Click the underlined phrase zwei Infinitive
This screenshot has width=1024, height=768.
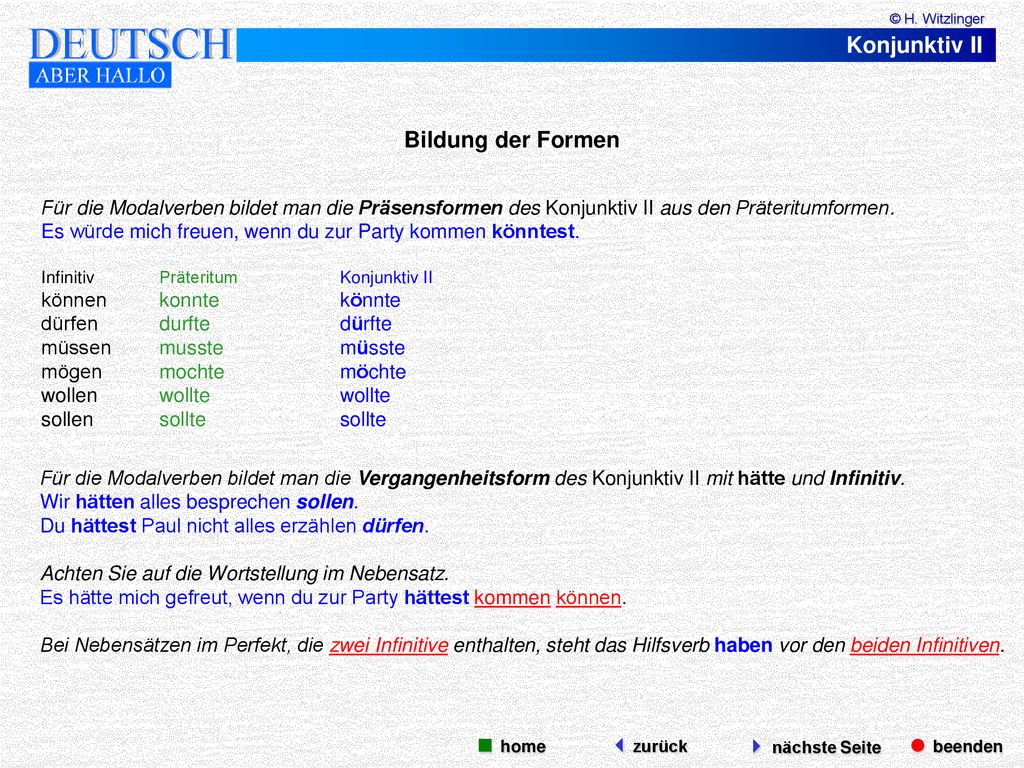tap(389, 645)
